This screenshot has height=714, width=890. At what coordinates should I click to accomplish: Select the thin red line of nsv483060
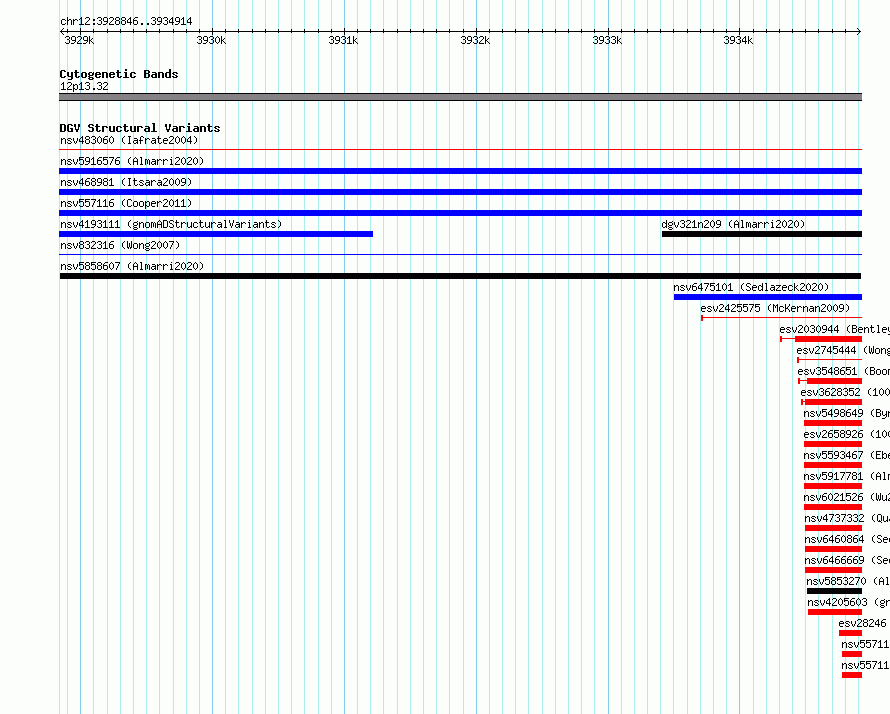pyautogui.click(x=460, y=150)
